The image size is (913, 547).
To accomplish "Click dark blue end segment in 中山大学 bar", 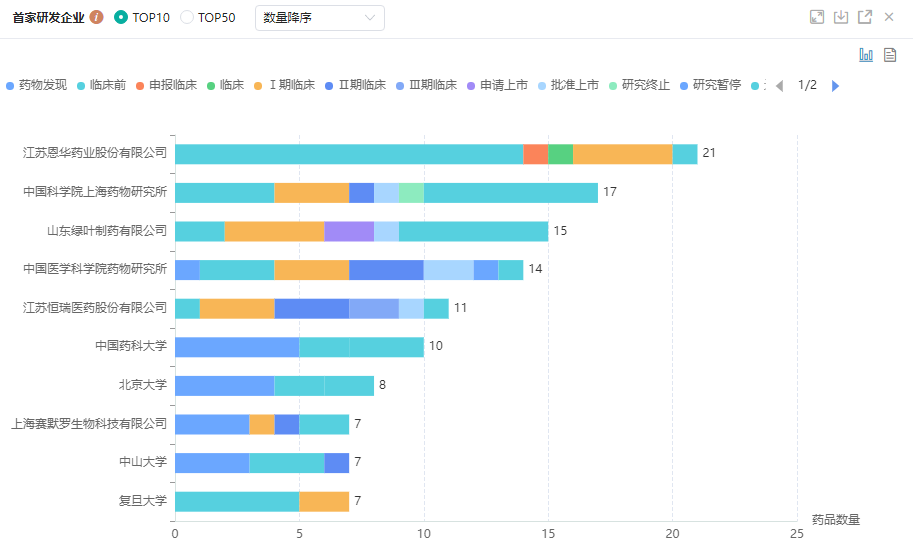I will [x=337, y=463].
